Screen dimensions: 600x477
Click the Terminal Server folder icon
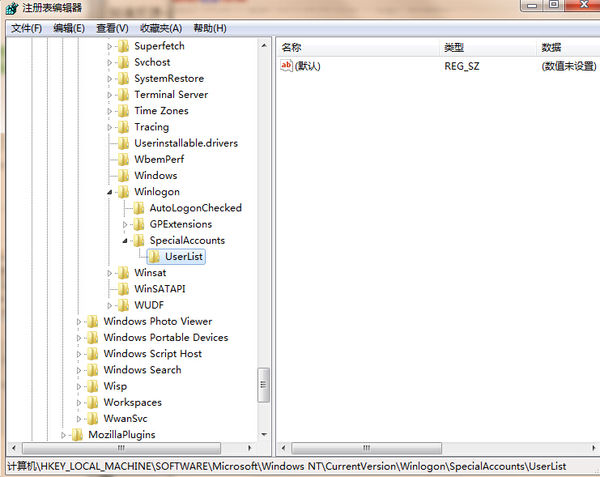123,94
